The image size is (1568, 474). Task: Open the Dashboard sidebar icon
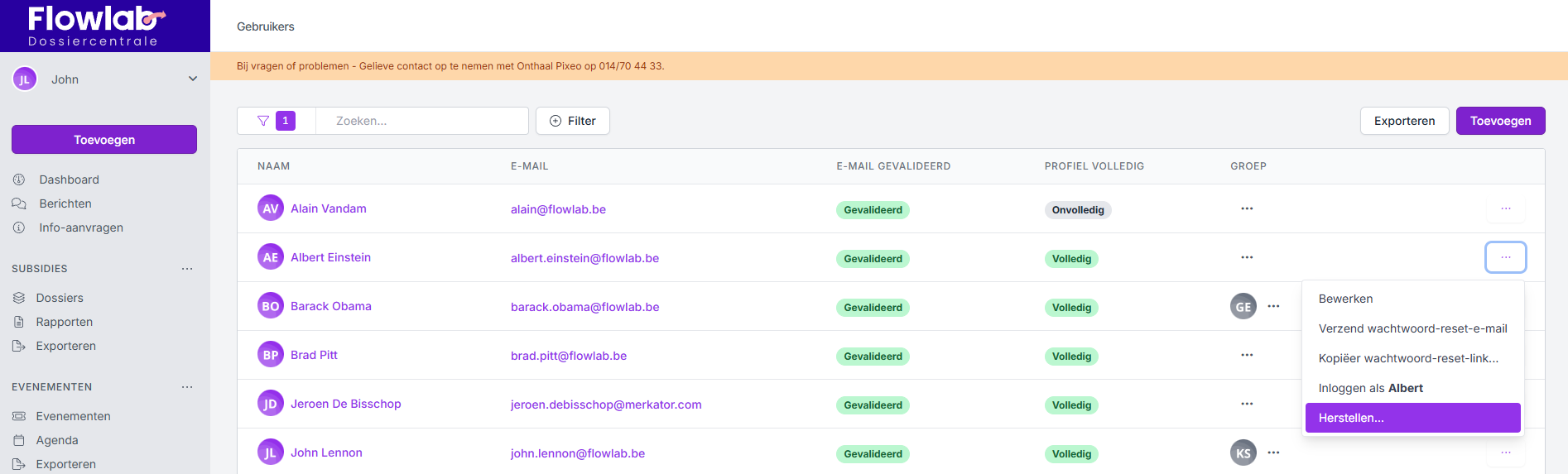point(19,180)
